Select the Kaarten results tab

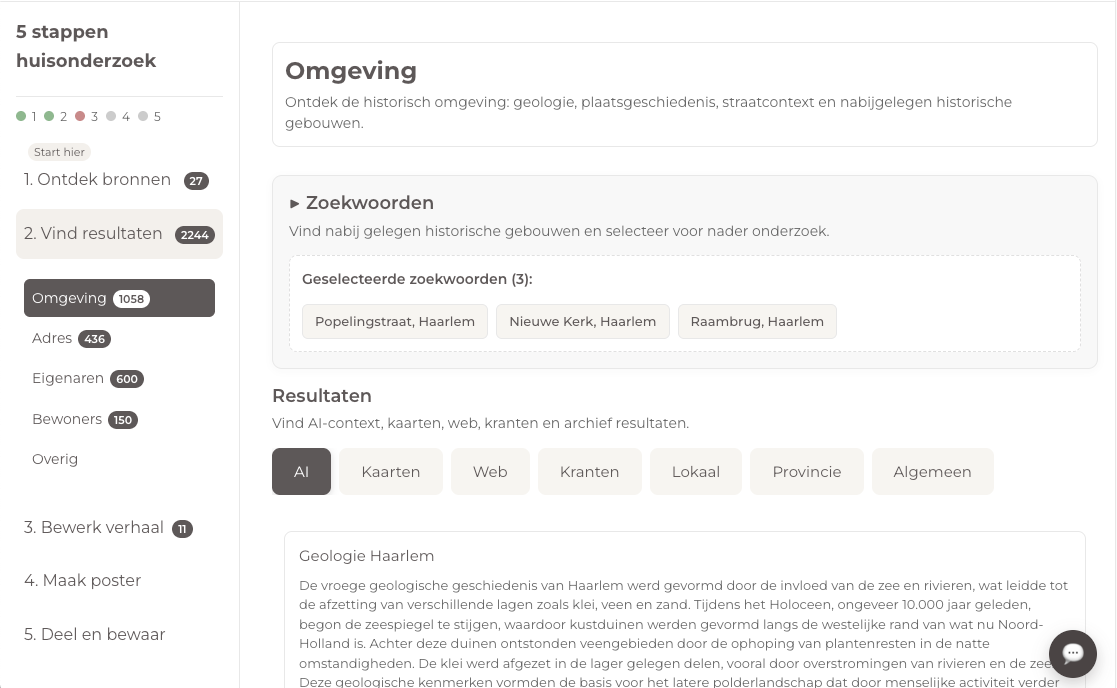[x=390, y=472]
